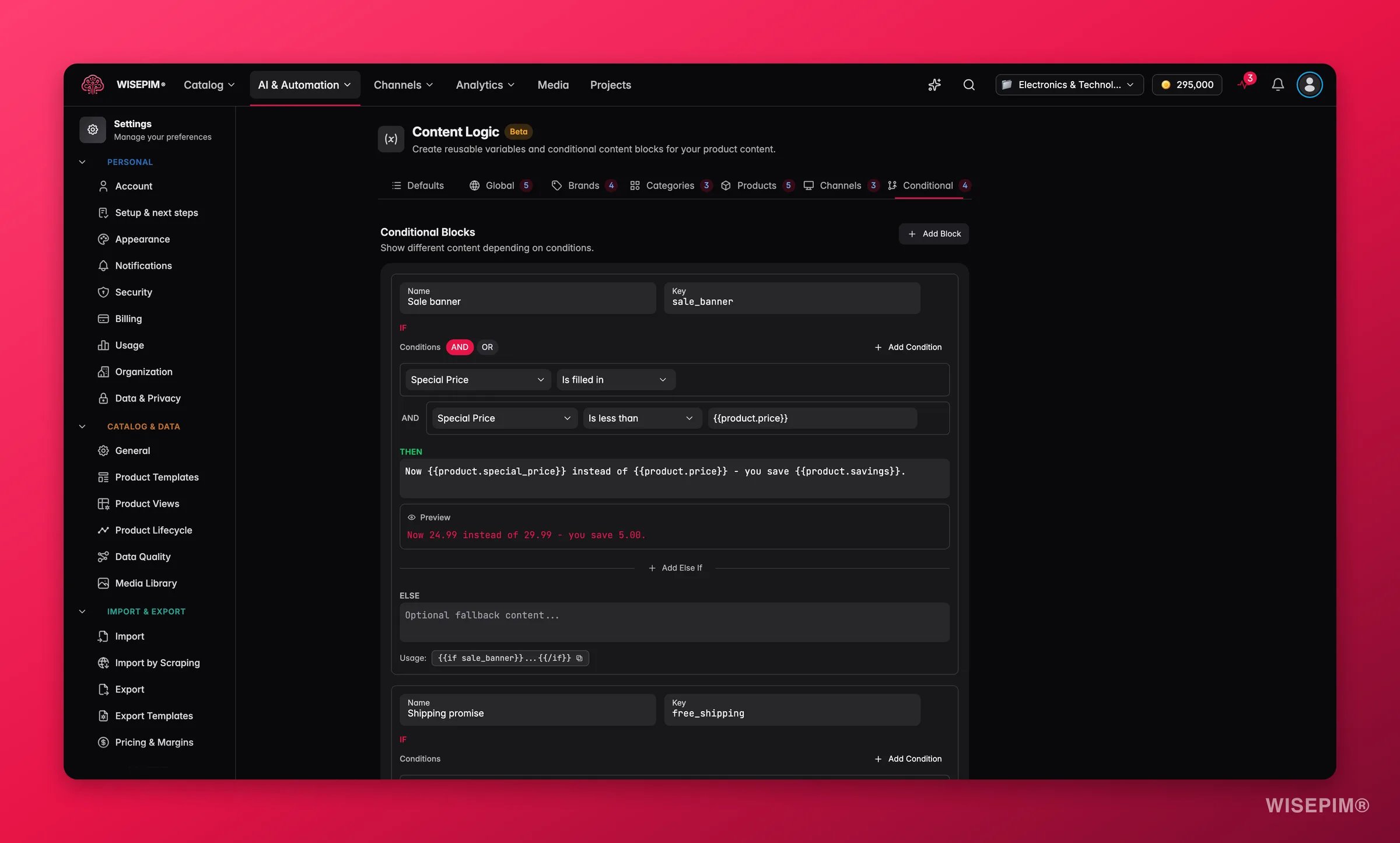Viewport: 1400px width, 843px height.
Task: Switch to the Categories tab
Action: (x=670, y=186)
